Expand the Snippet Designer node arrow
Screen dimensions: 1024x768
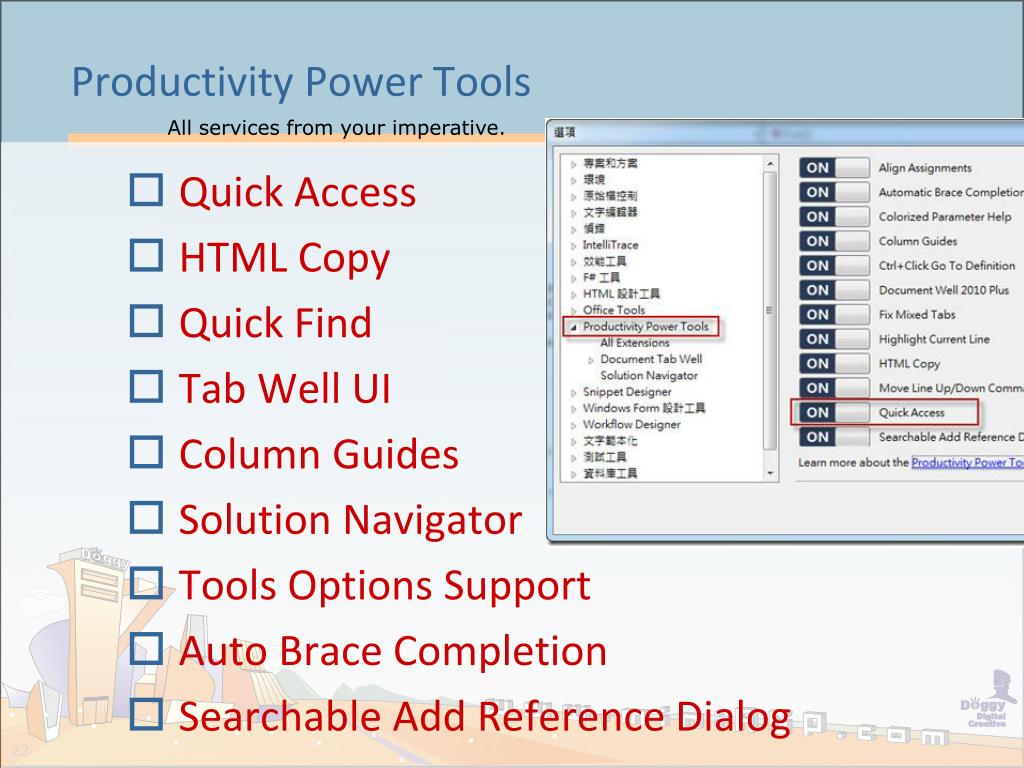573,392
